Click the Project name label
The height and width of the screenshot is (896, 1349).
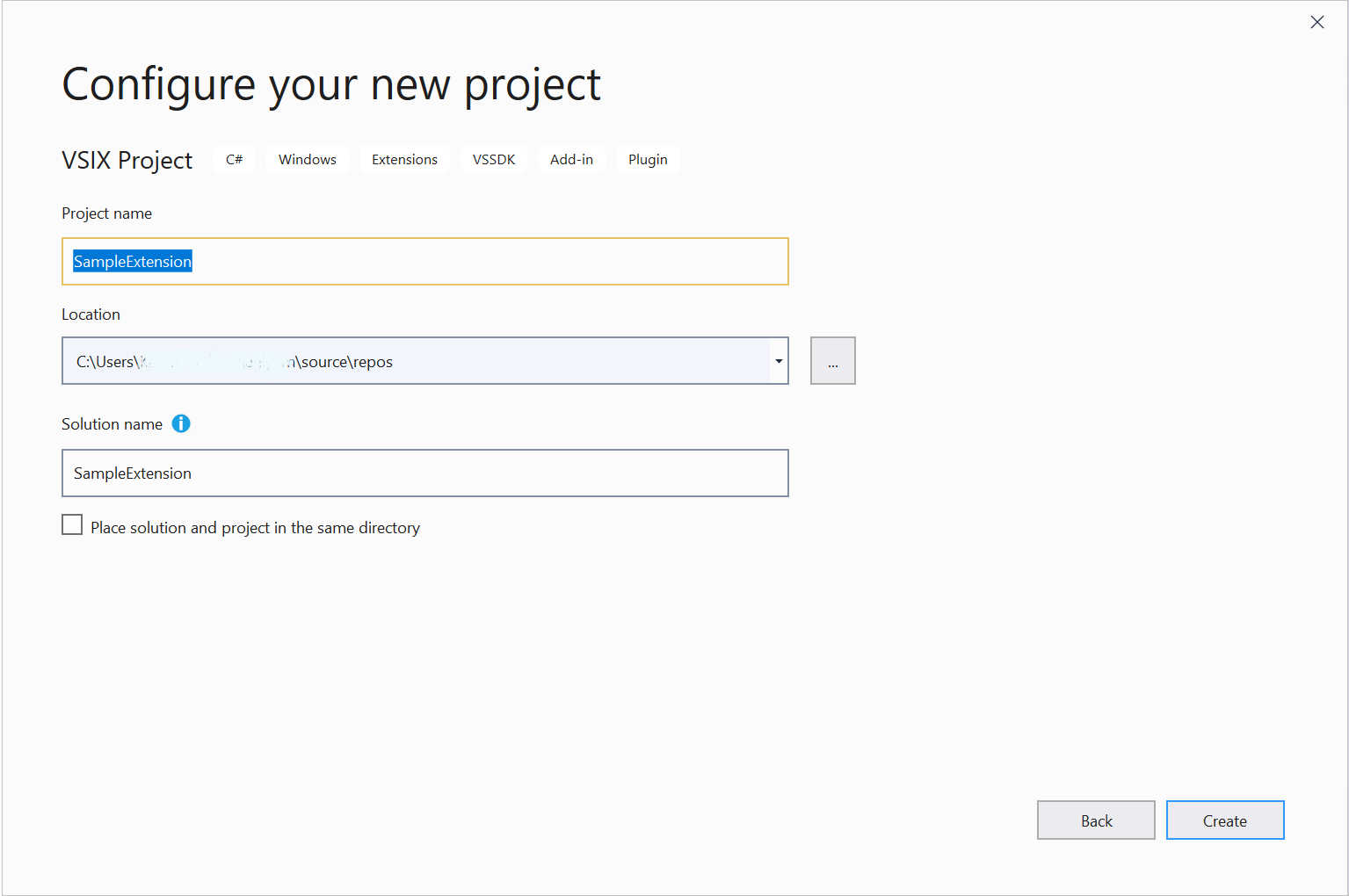click(x=106, y=213)
